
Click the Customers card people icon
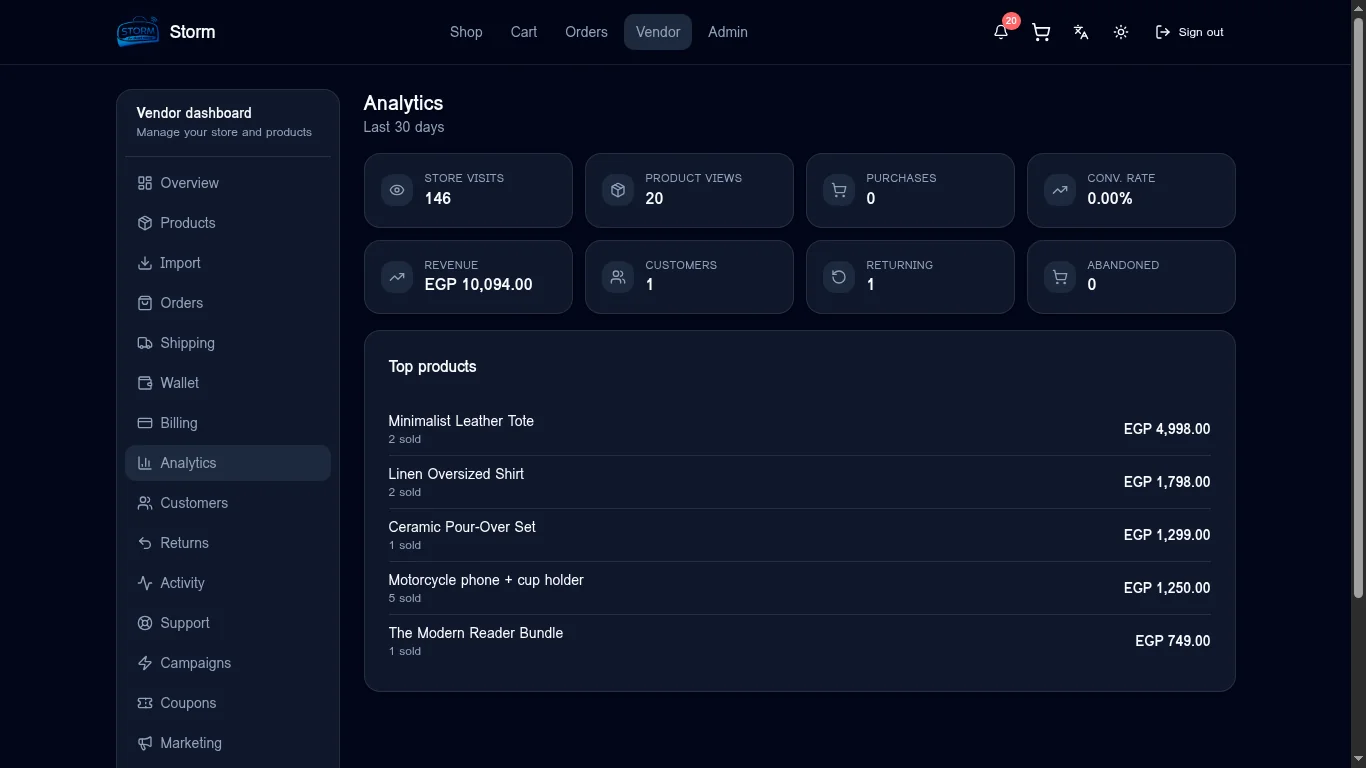click(618, 277)
